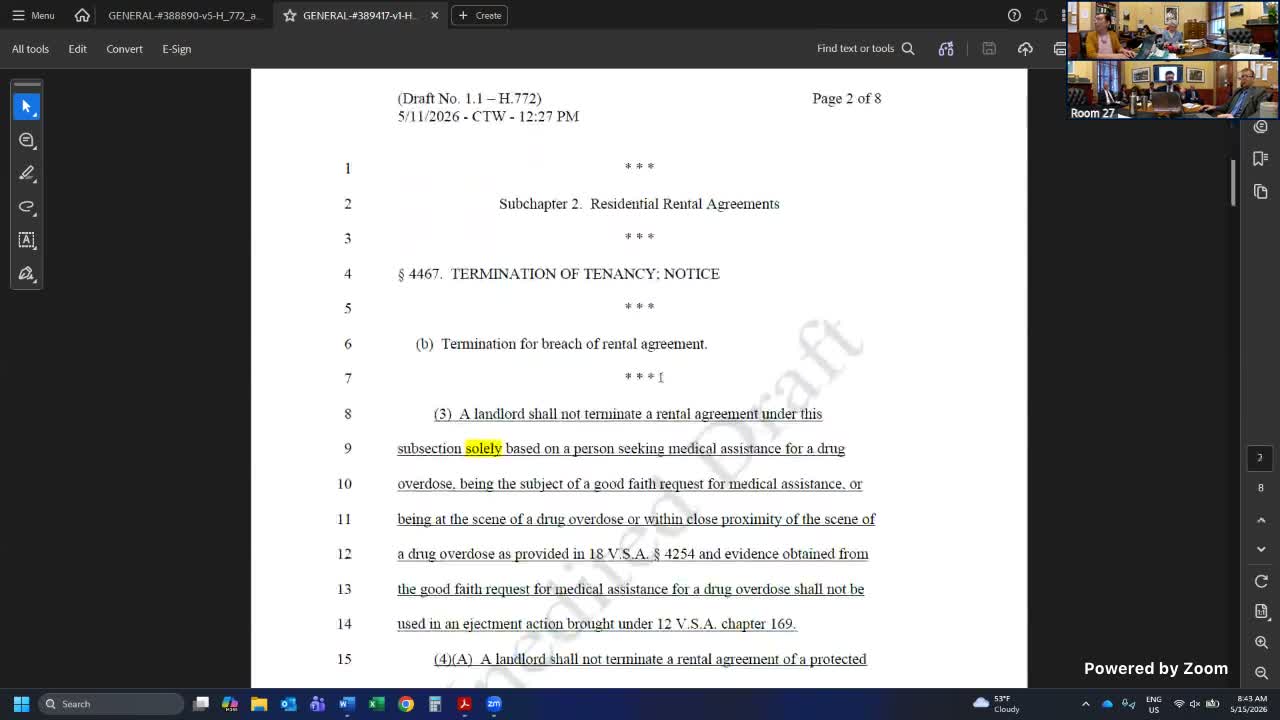
Task: Click the ENG US language indicator
Action: pos(1154,704)
